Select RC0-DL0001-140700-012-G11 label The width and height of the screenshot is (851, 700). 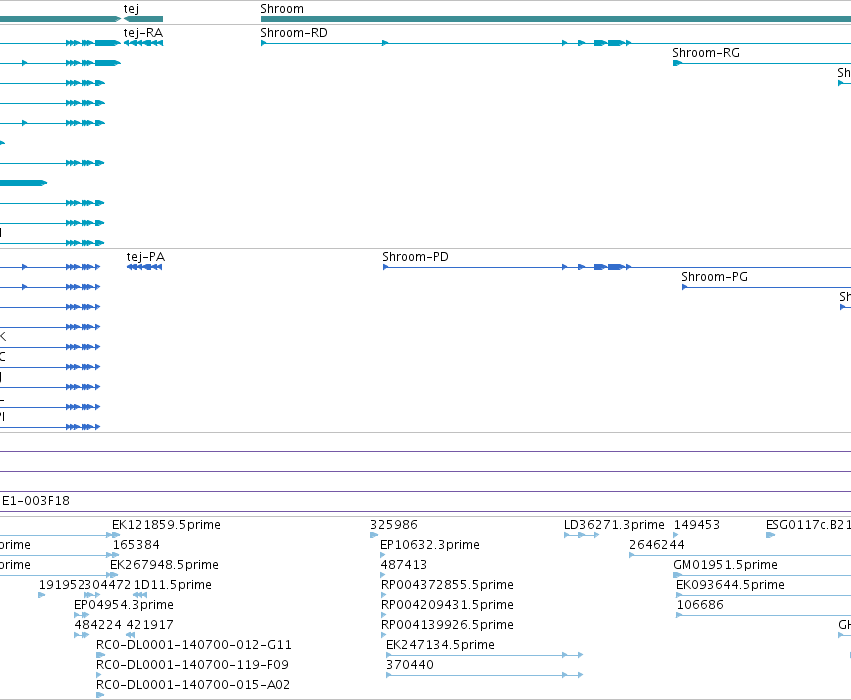(194, 645)
